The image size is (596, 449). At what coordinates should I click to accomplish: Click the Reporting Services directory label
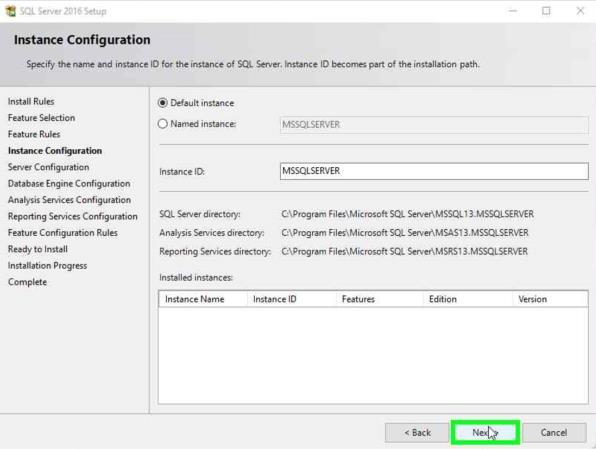215,251
